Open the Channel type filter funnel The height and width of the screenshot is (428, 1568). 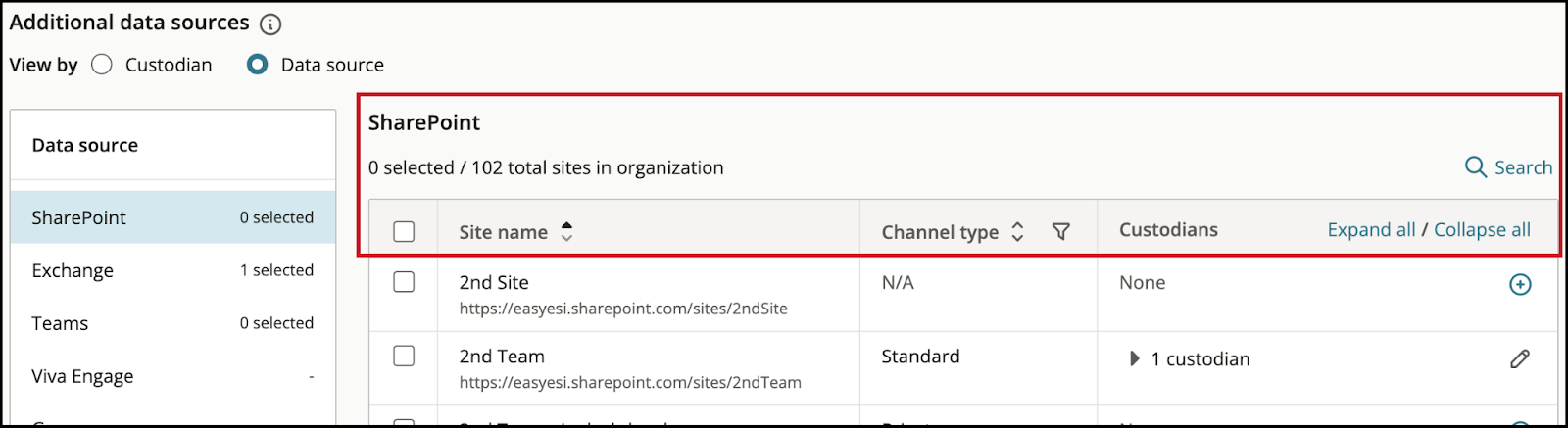(1060, 231)
